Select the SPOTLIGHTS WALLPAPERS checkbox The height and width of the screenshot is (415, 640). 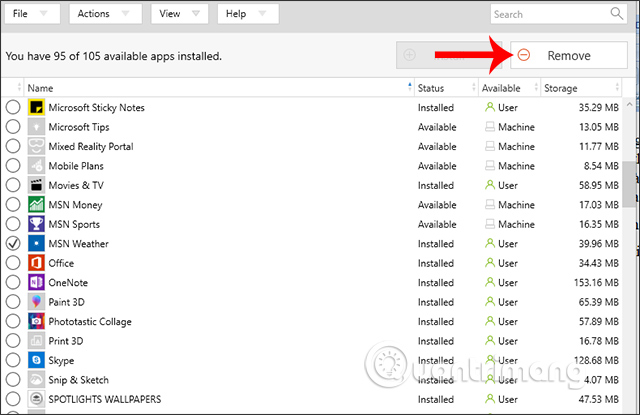(13, 399)
